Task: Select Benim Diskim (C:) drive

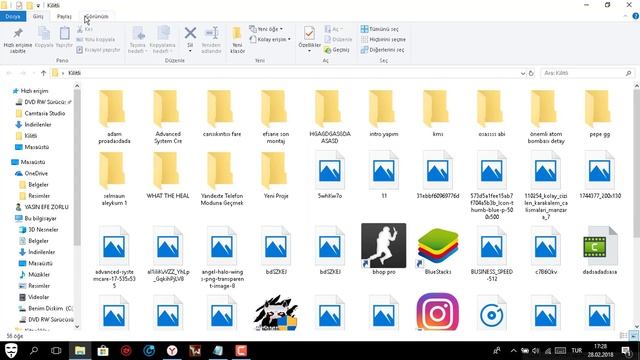Action: 51,308
